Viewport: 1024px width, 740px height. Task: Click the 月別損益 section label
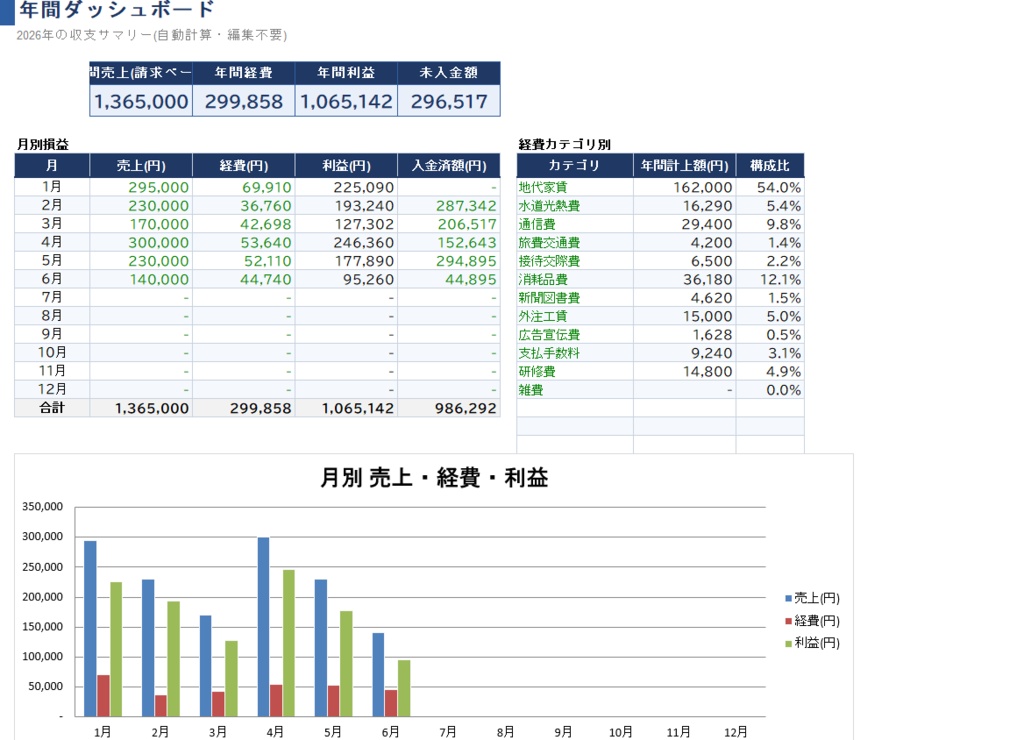click(42, 144)
